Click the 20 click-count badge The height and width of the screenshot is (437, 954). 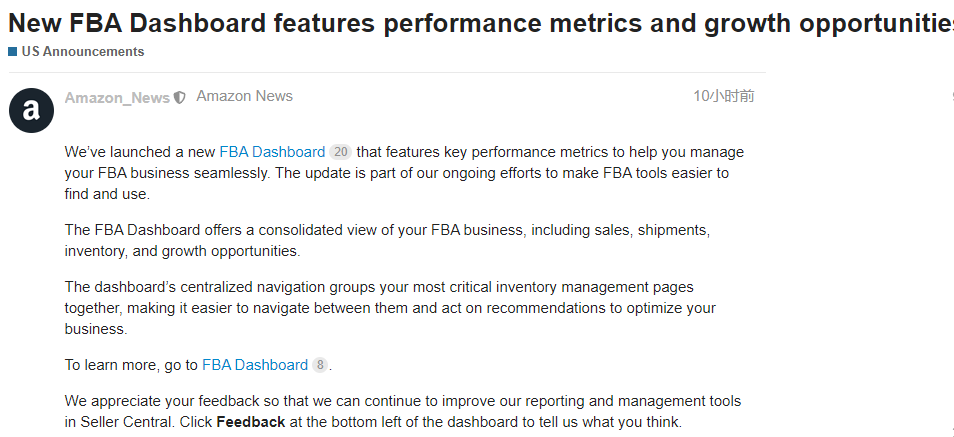coord(340,152)
